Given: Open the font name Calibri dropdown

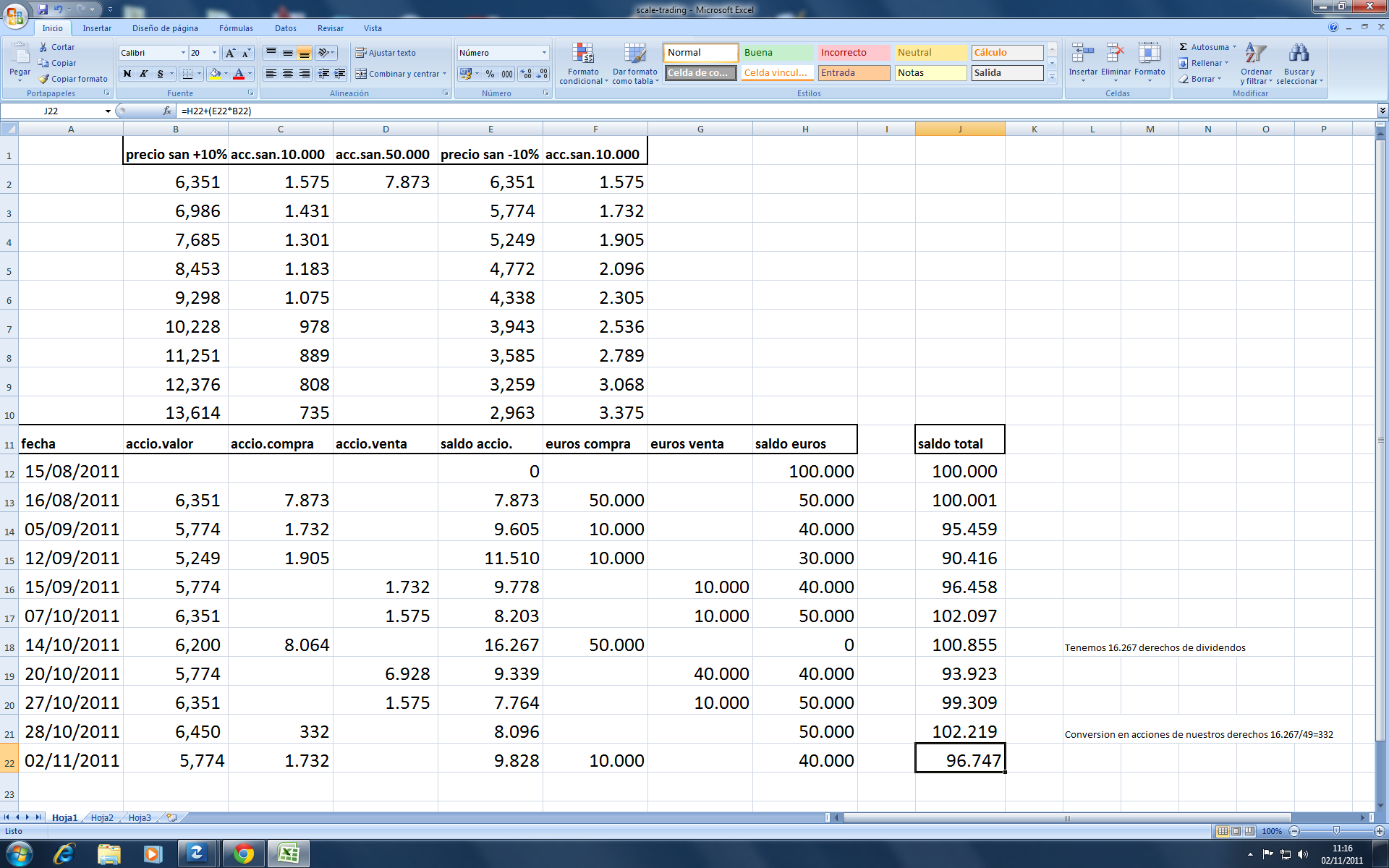Looking at the screenshot, I should tap(183, 53).
